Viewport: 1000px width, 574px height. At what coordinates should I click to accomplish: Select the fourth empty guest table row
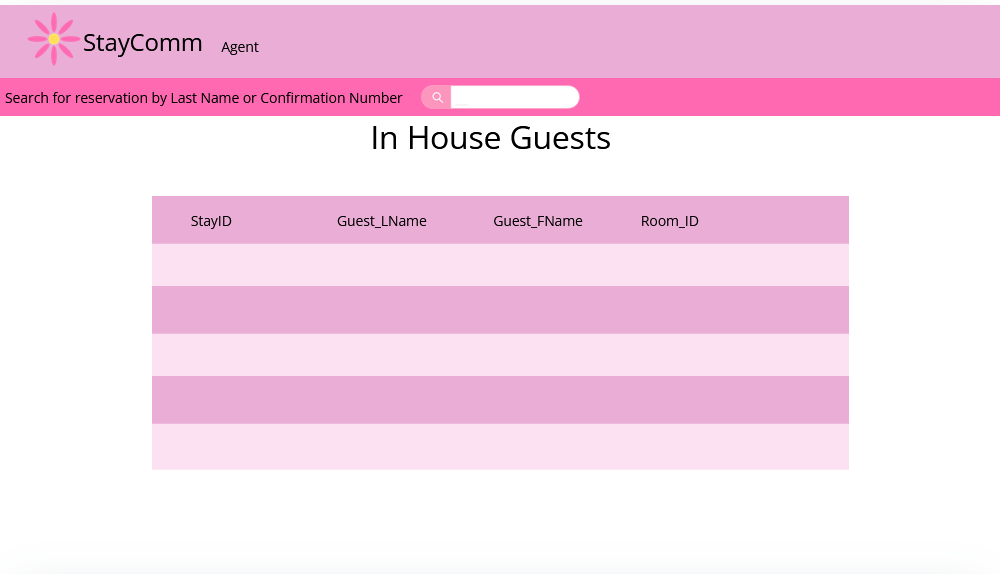pyautogui.click(x=500, y=400)
